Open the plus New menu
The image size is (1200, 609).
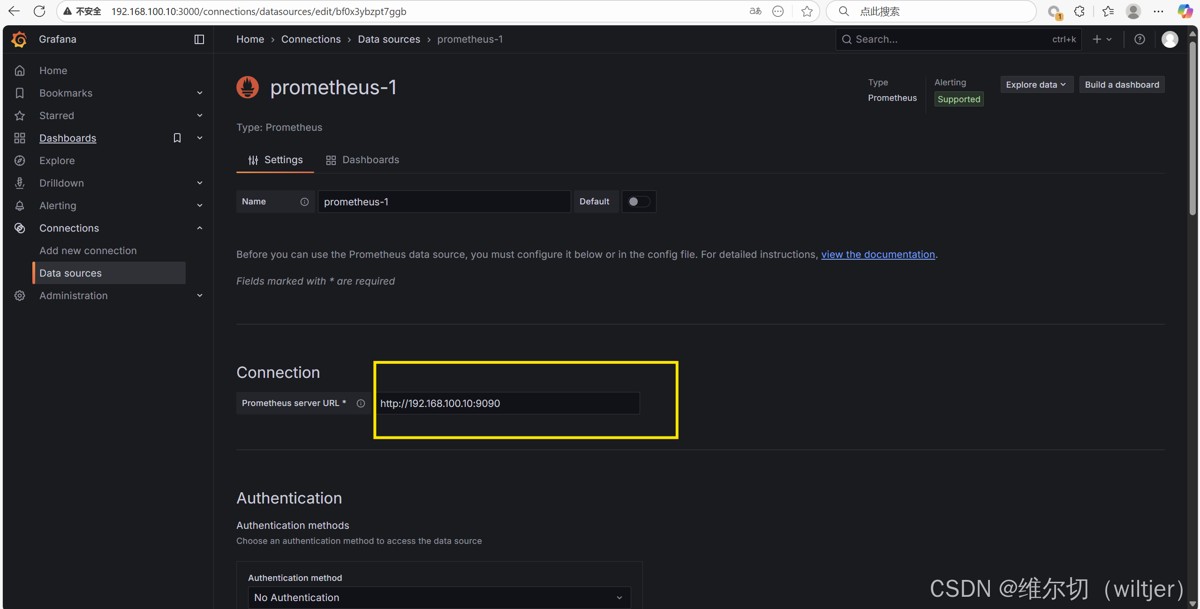point(1102,39)
